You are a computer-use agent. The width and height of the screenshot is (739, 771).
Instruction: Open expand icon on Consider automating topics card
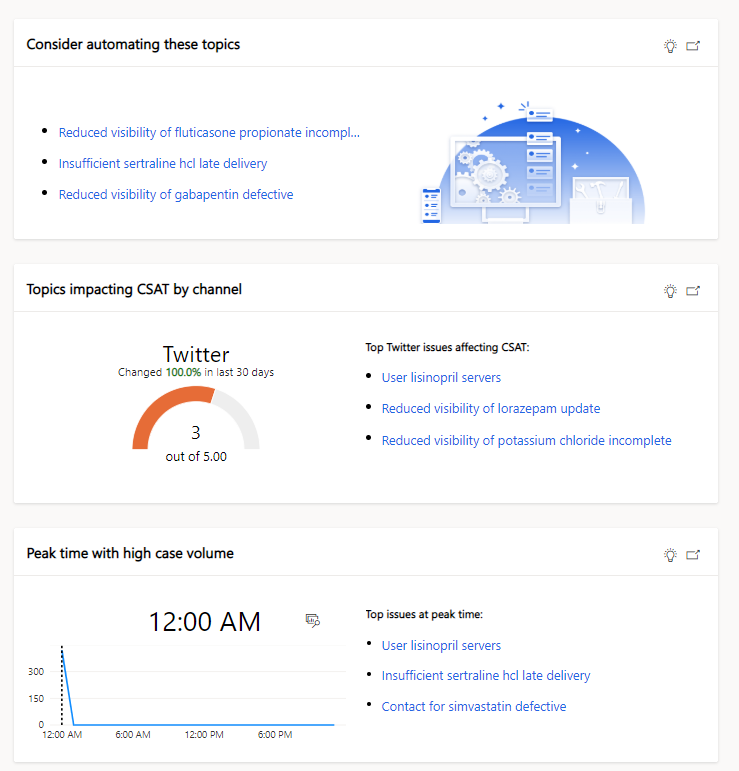[x=693, y=46]
